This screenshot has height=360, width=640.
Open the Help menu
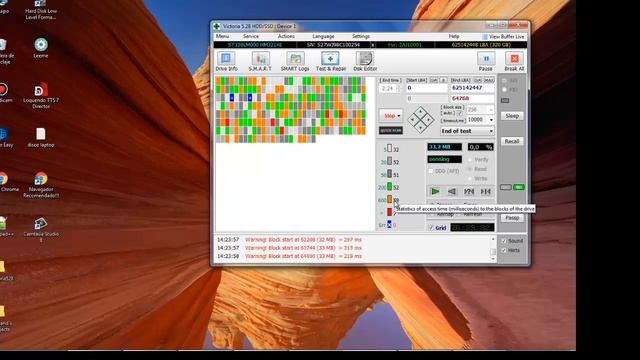(454, 36)
